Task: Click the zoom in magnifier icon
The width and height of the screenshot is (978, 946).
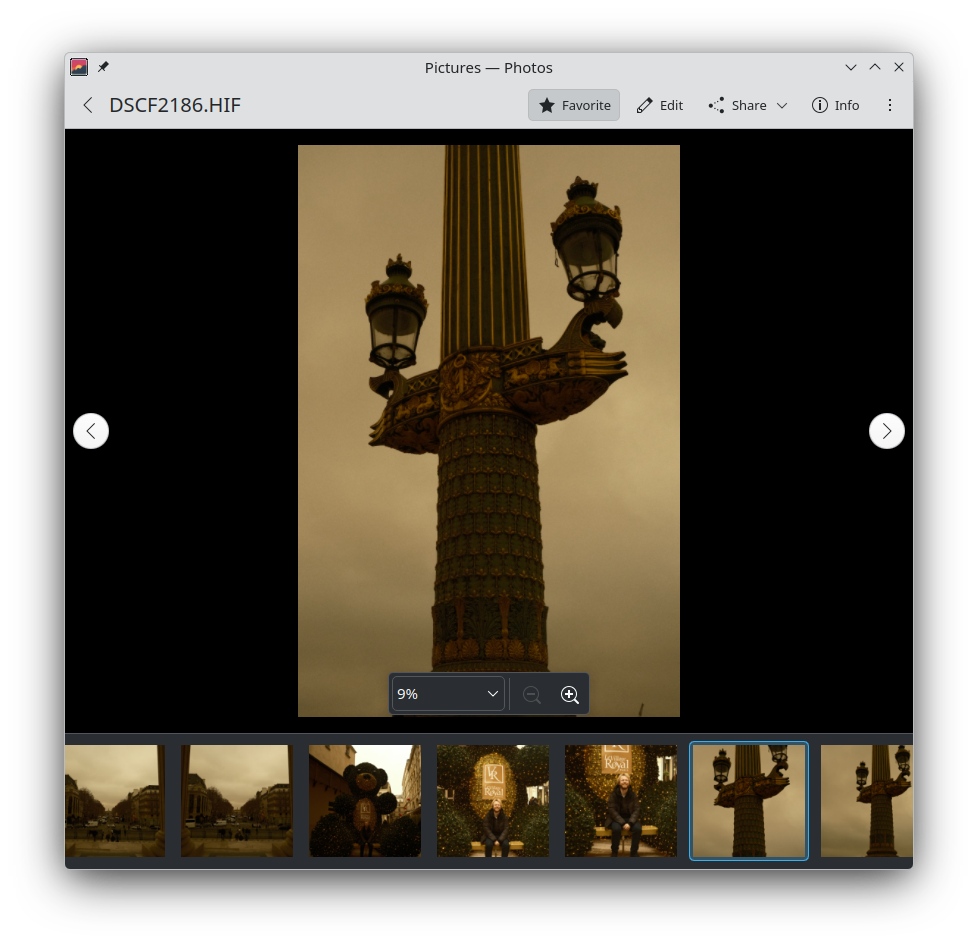Action: (x=570, y=695)
